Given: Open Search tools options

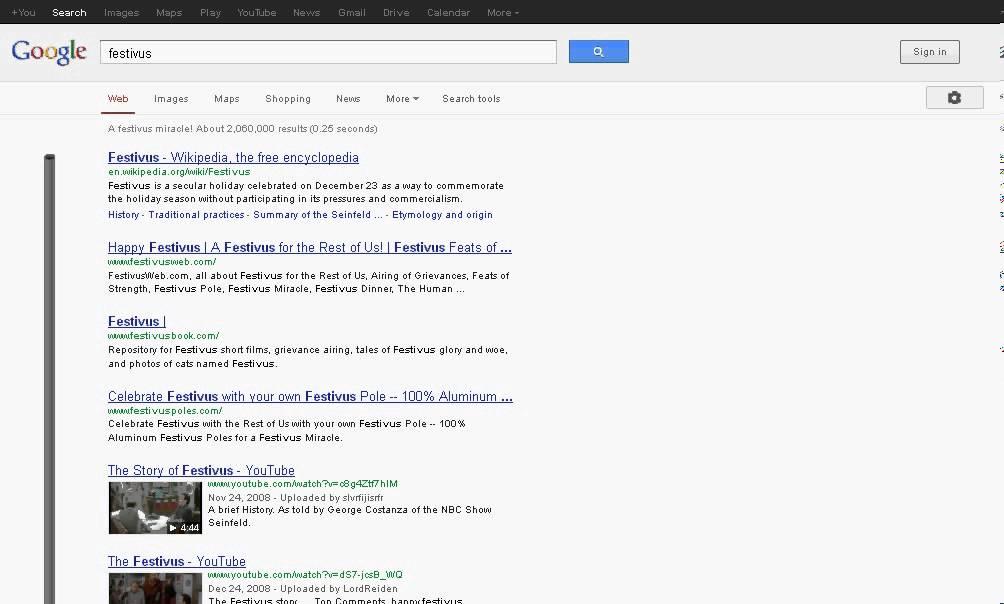Looking at the screenshot, I should (x=471, y=99).
